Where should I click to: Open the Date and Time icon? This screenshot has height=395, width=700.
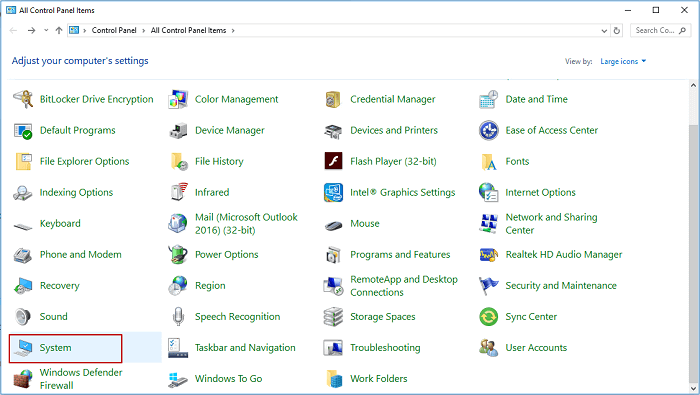[488, 99]
